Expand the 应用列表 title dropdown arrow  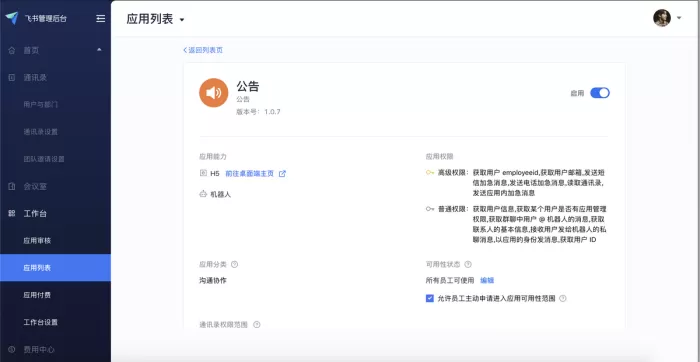pyautogui.click(x=182, y=20)
